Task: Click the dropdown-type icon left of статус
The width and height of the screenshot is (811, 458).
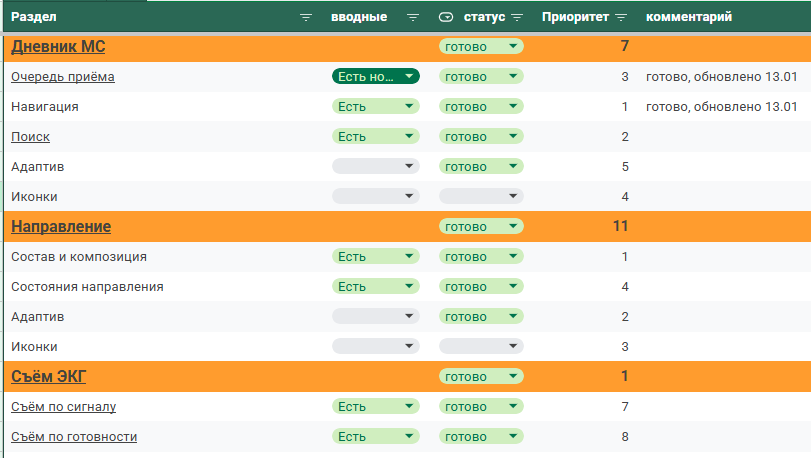Action: coord(446,17)
